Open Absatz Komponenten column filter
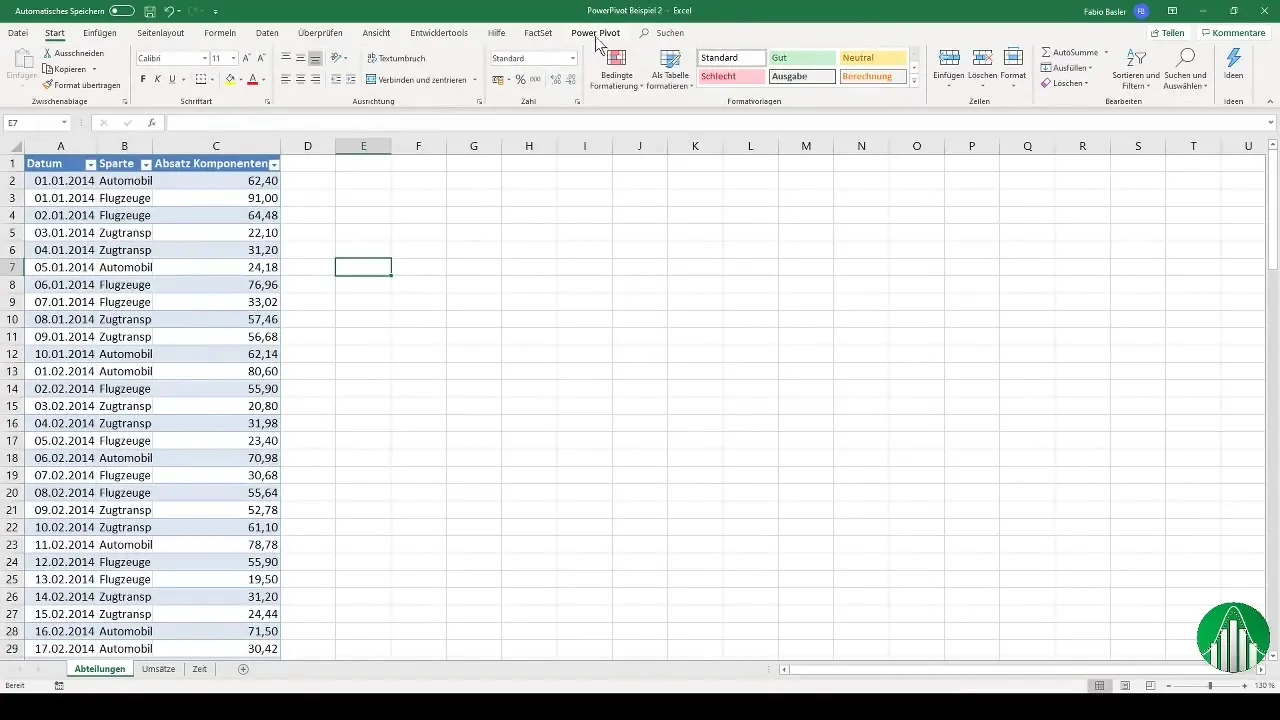Screen dimensions: 1280x720 pos(274,164)
